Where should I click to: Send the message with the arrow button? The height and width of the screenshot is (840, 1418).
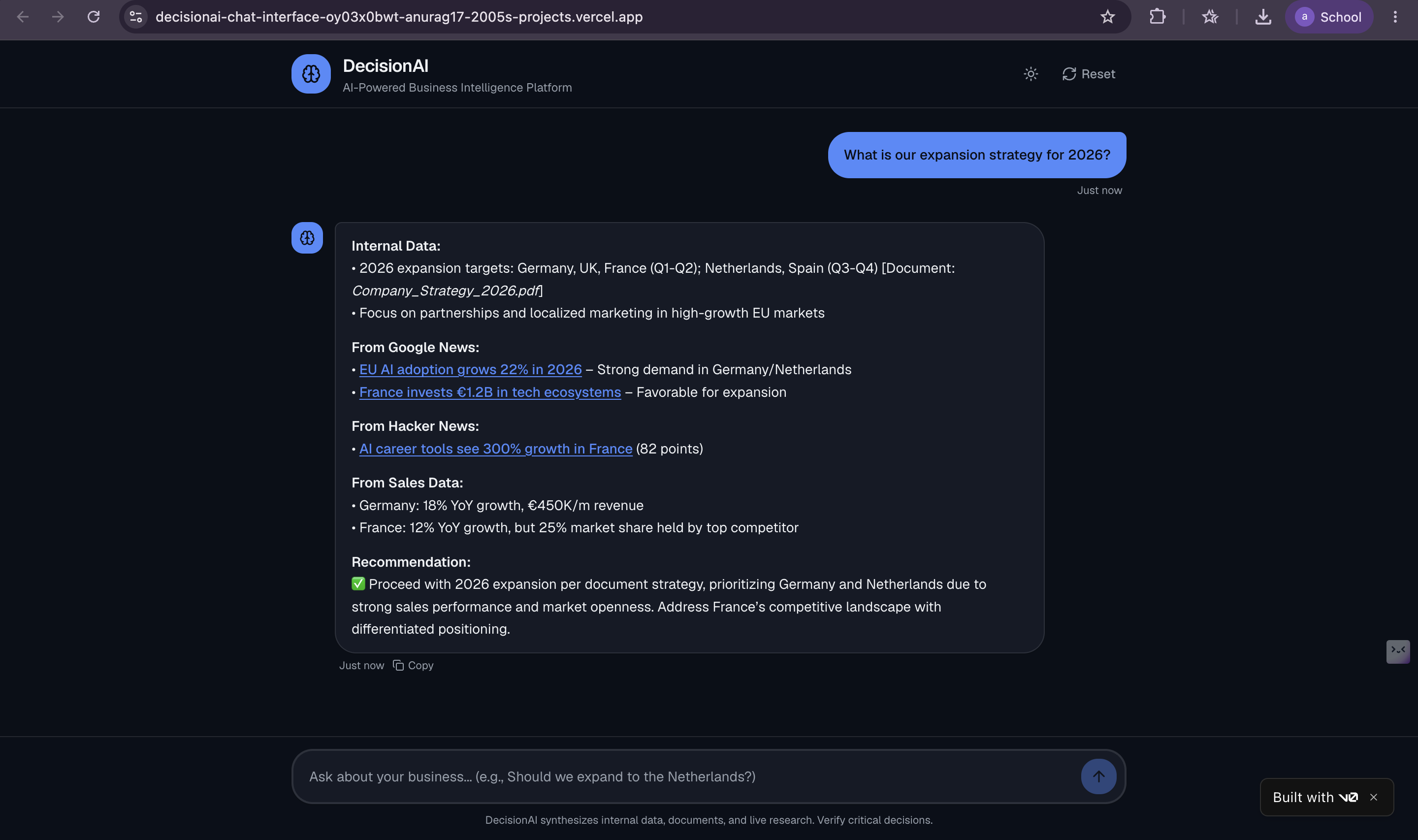tap(1098, 776)
